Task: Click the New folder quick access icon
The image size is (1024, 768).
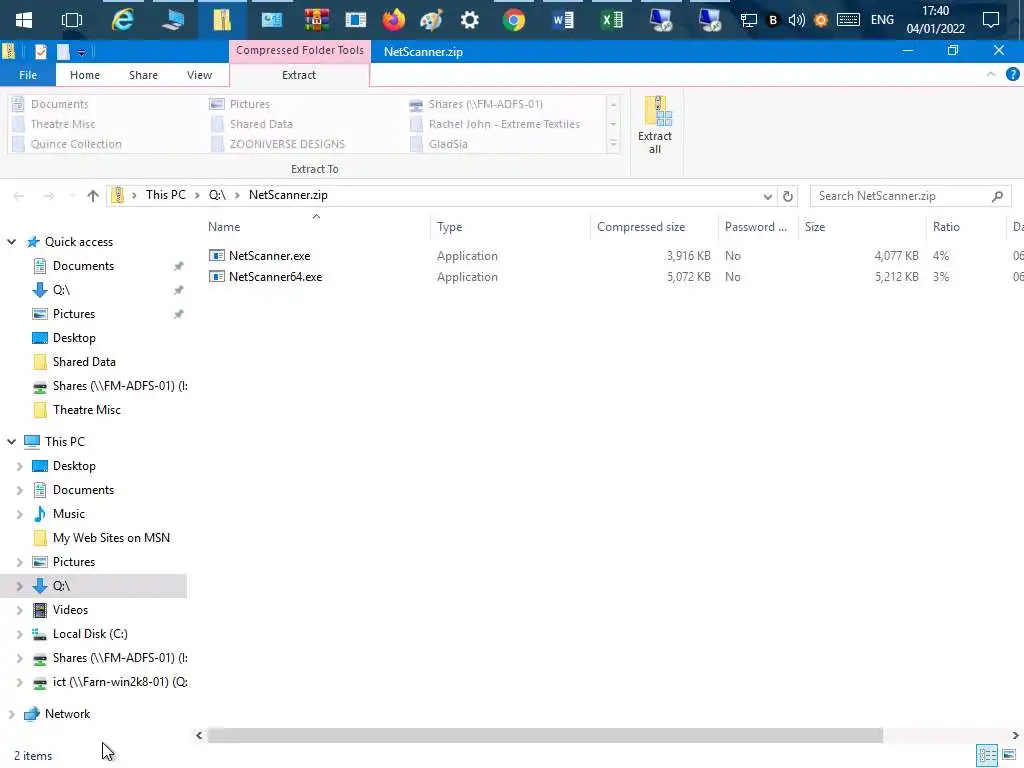Action: point(63,52)
